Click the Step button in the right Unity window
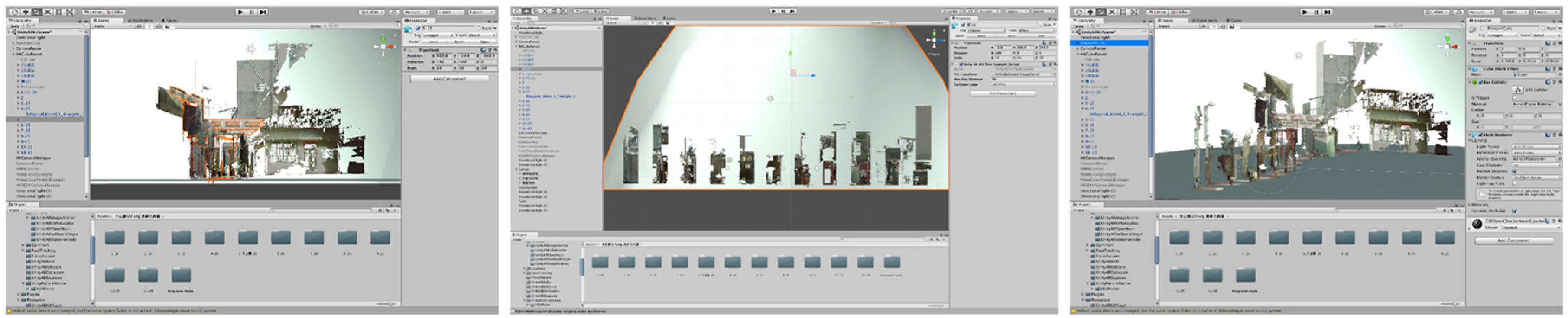Image resolution: width=1568 pixels, height=318 pixels. [1328, 12]
